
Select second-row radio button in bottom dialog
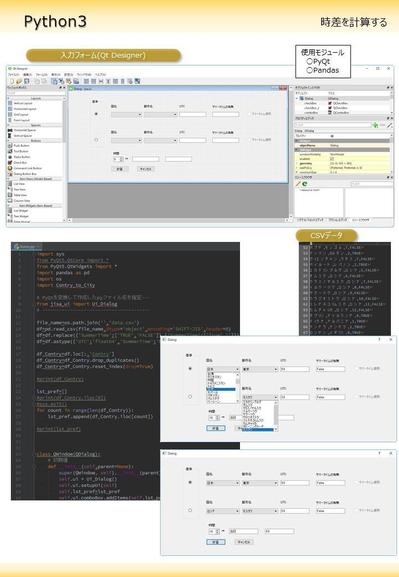(x=190, y=510)
